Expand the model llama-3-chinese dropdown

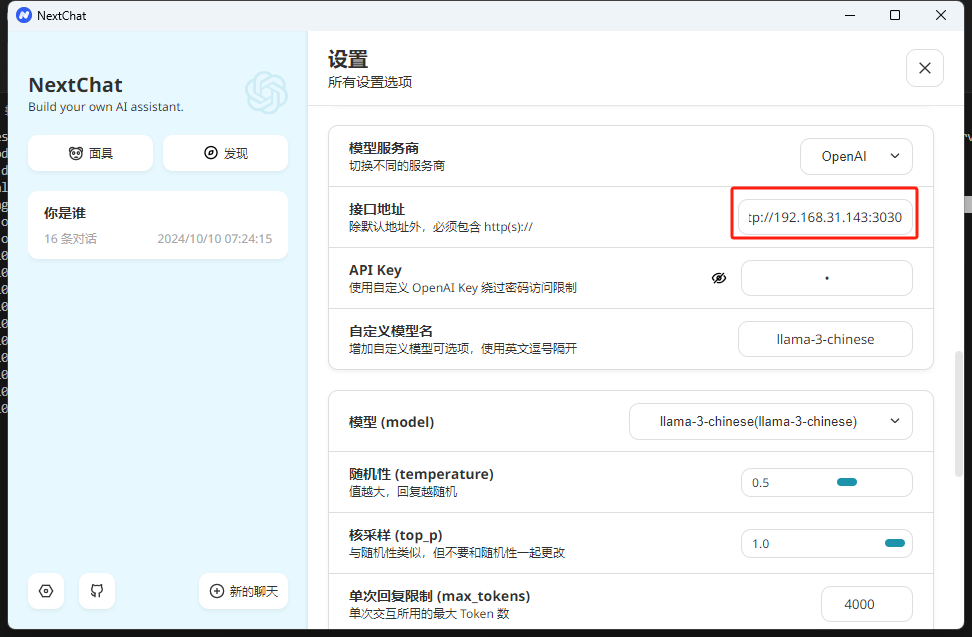771,421
